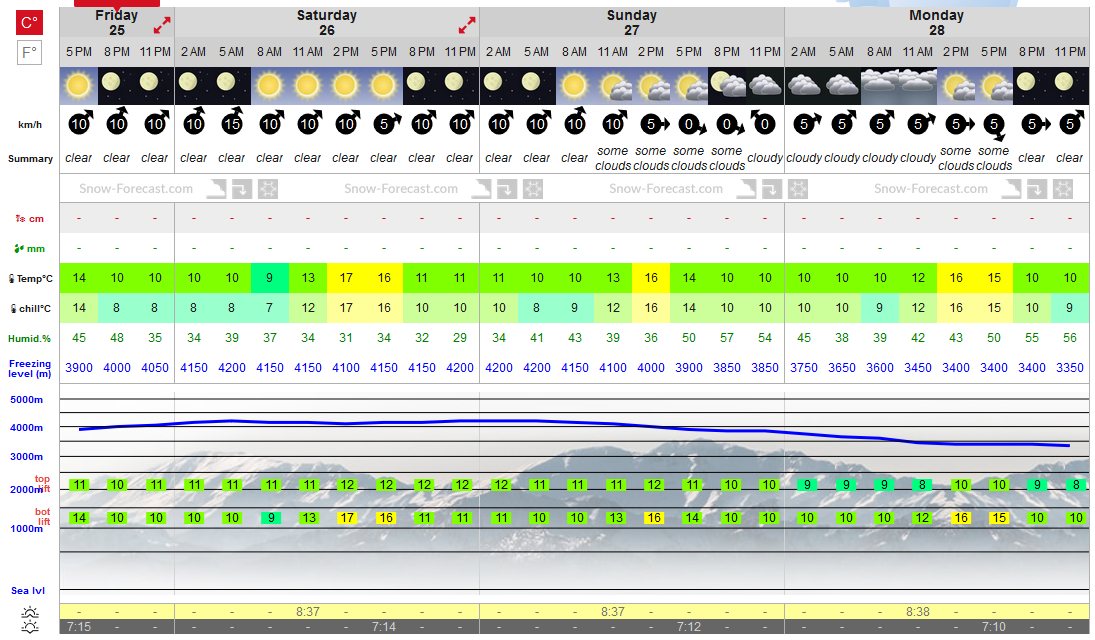Viewport: 1095px width, 640px height.
Task: Click the Sea lvl altitude label
Action: [x=28, y=590]
